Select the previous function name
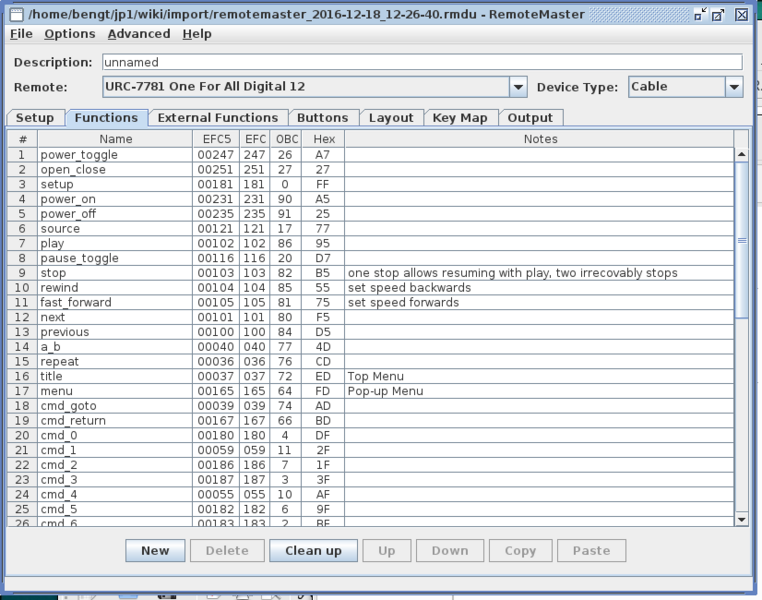This screenshot has height=600, width=762. pos(115,332)
